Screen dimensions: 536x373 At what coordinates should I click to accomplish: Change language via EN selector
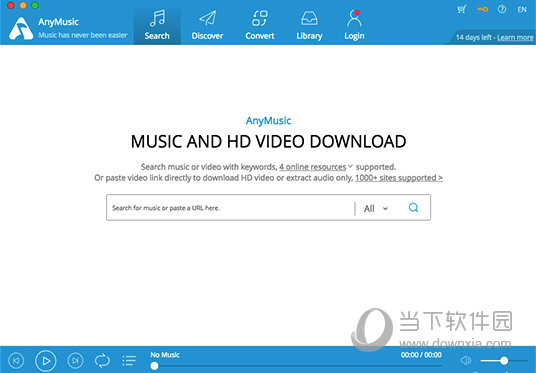(x=522, y=10)
